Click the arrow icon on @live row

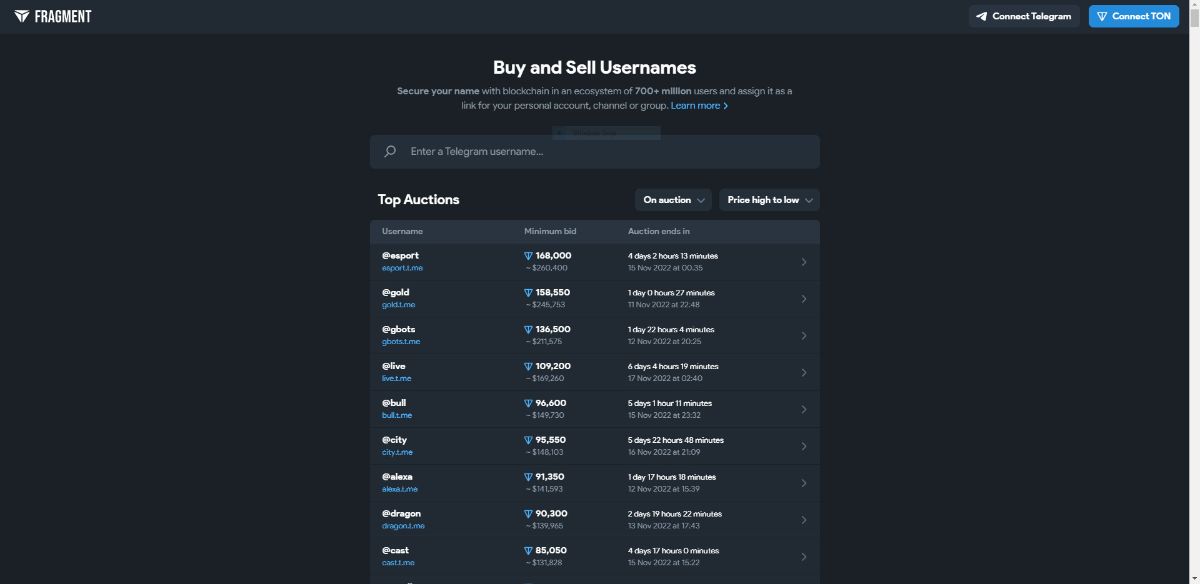coord(804,372)
